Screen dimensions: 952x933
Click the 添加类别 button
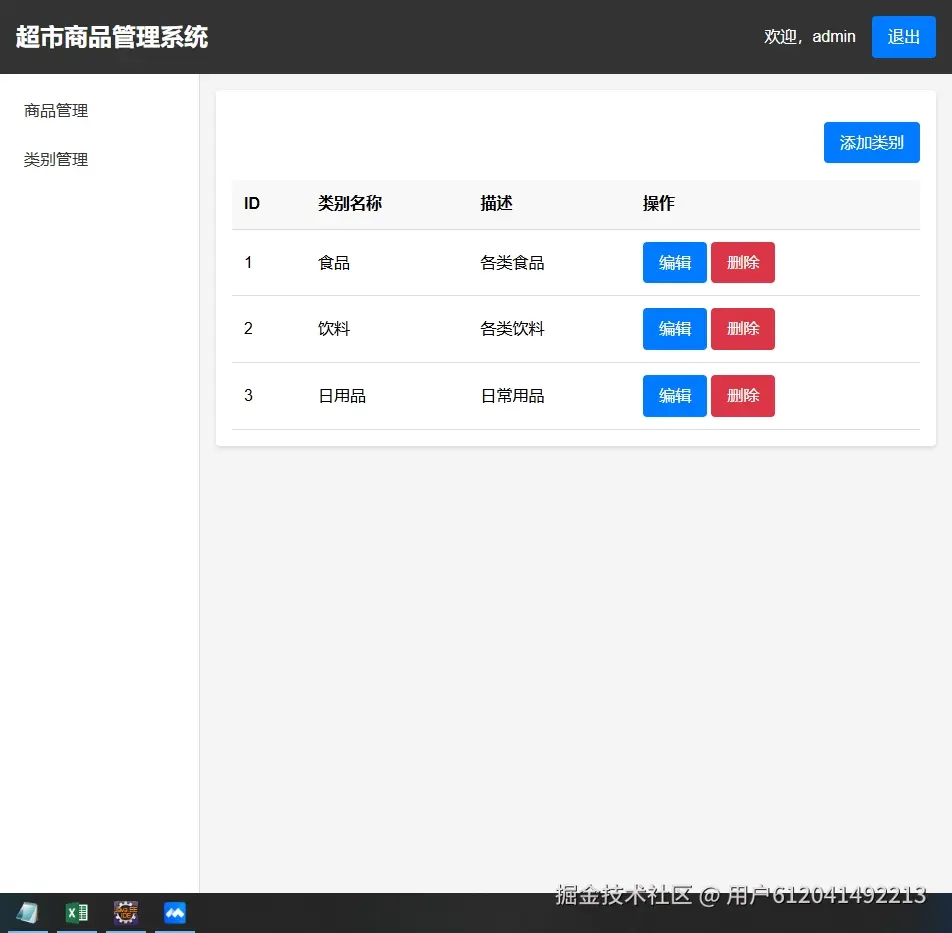pos(871,143)
